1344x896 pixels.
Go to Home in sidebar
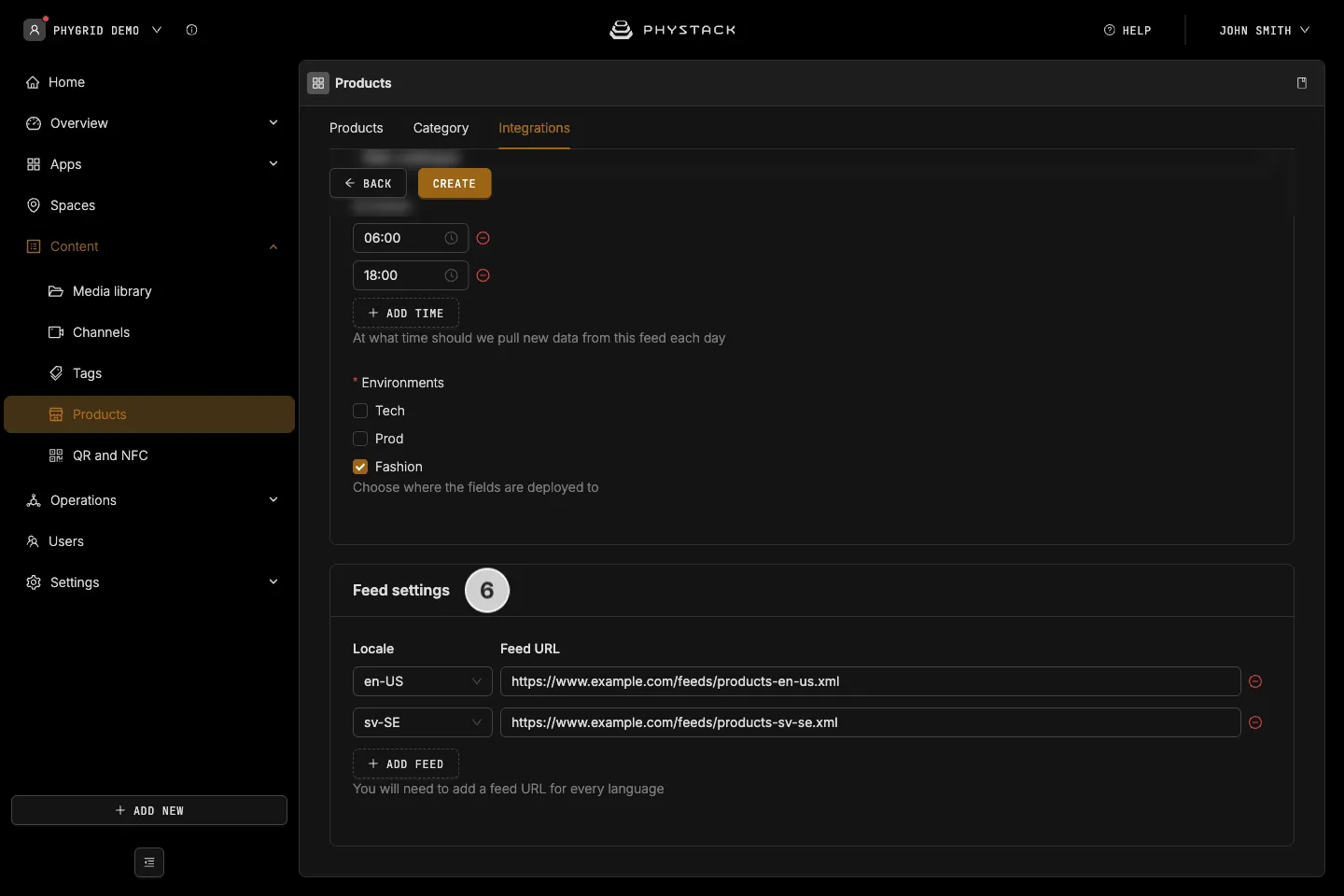[x=149, y=82]
